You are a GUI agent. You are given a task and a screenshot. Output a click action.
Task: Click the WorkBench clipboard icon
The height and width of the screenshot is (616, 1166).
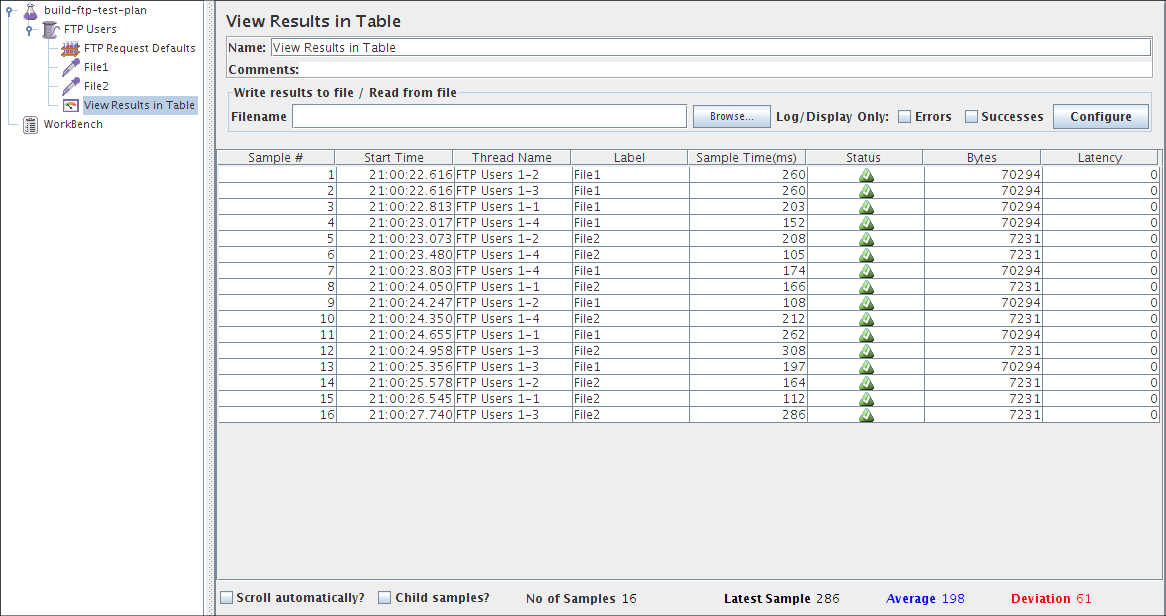[x=31, y=124]
